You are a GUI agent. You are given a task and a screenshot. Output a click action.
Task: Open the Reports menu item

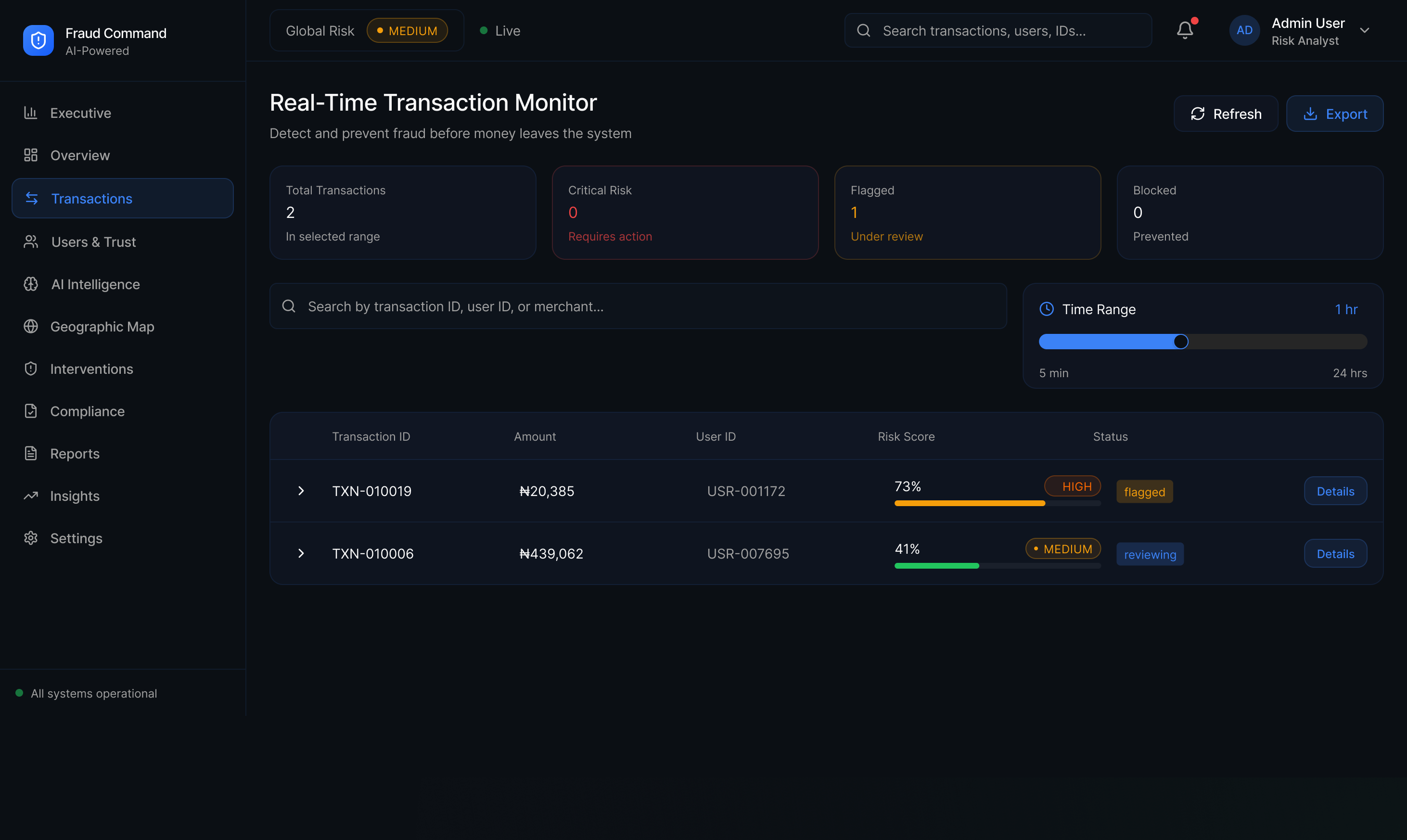[x=75, y=454]
